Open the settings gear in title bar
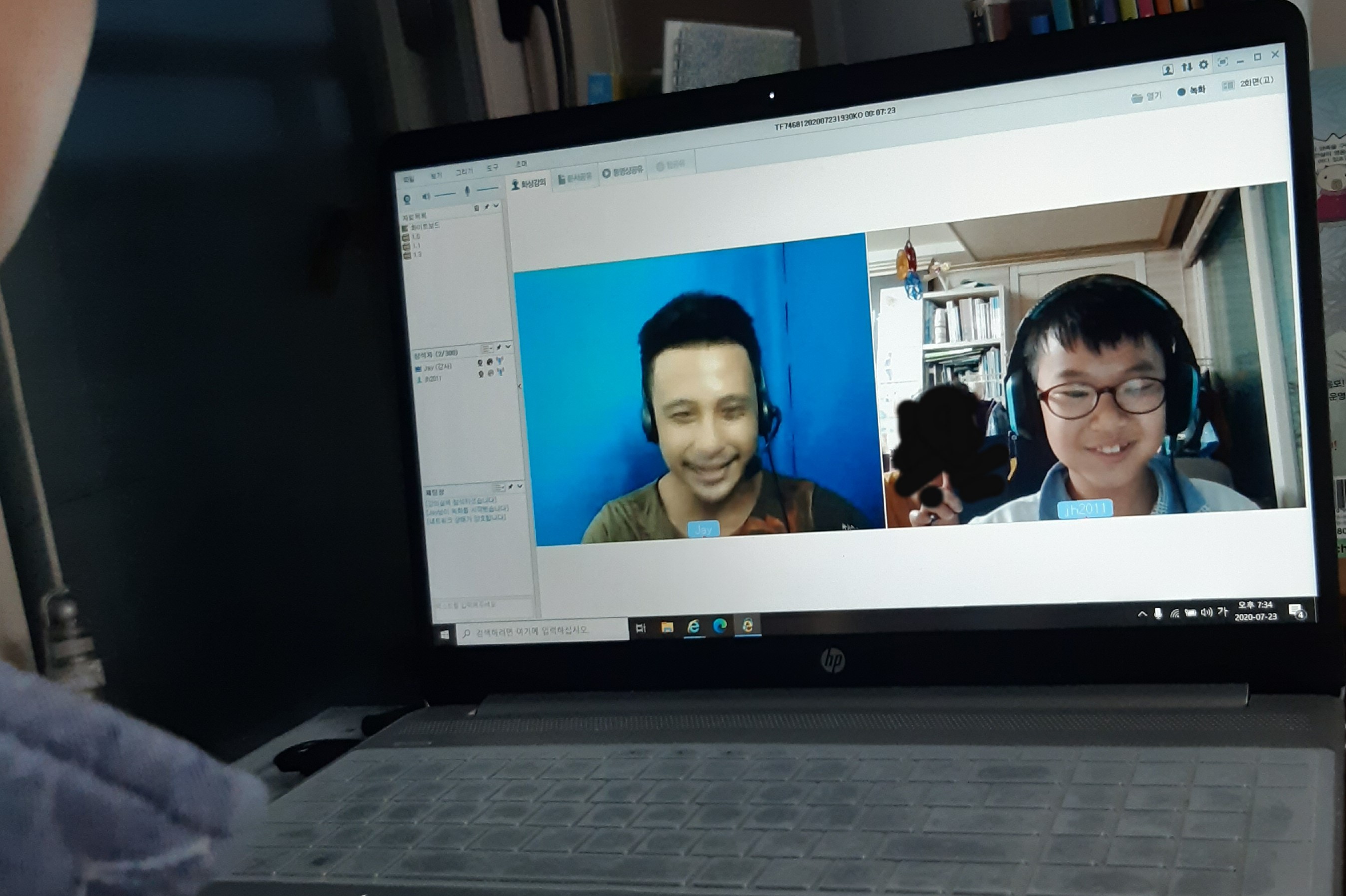This screenshot has width=1346, height=896. click(x=1204, y=65)
